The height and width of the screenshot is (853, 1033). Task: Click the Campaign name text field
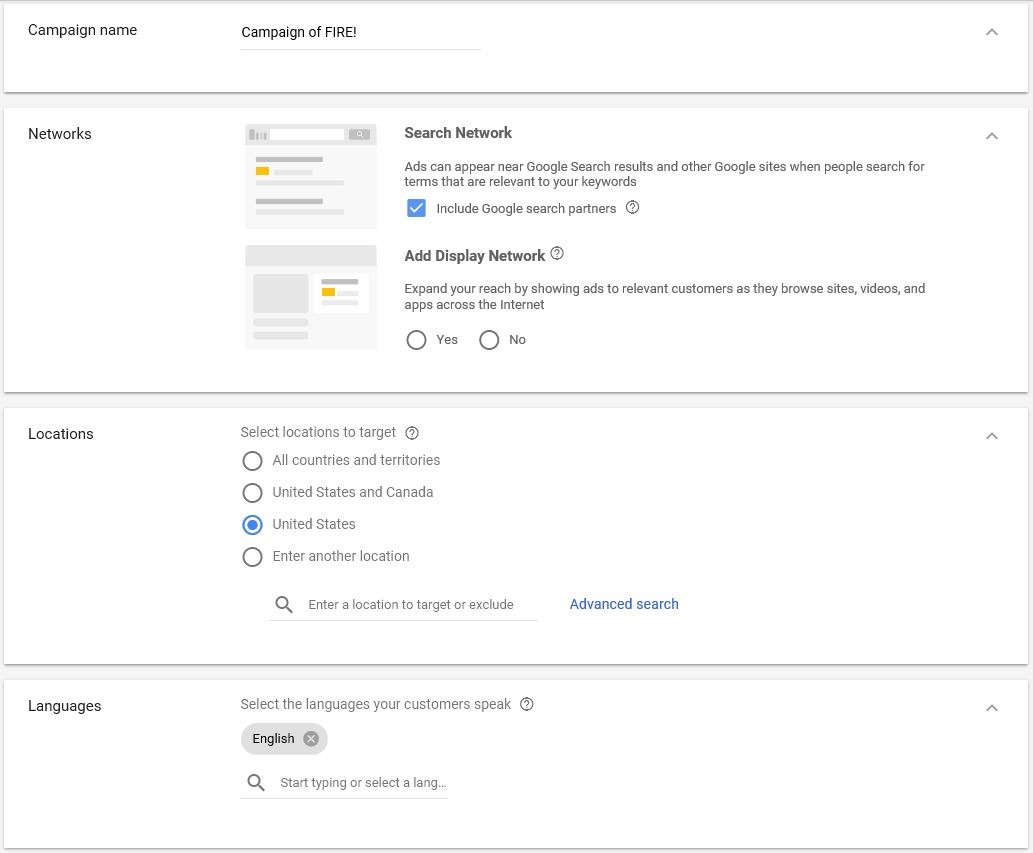(360, 34)
